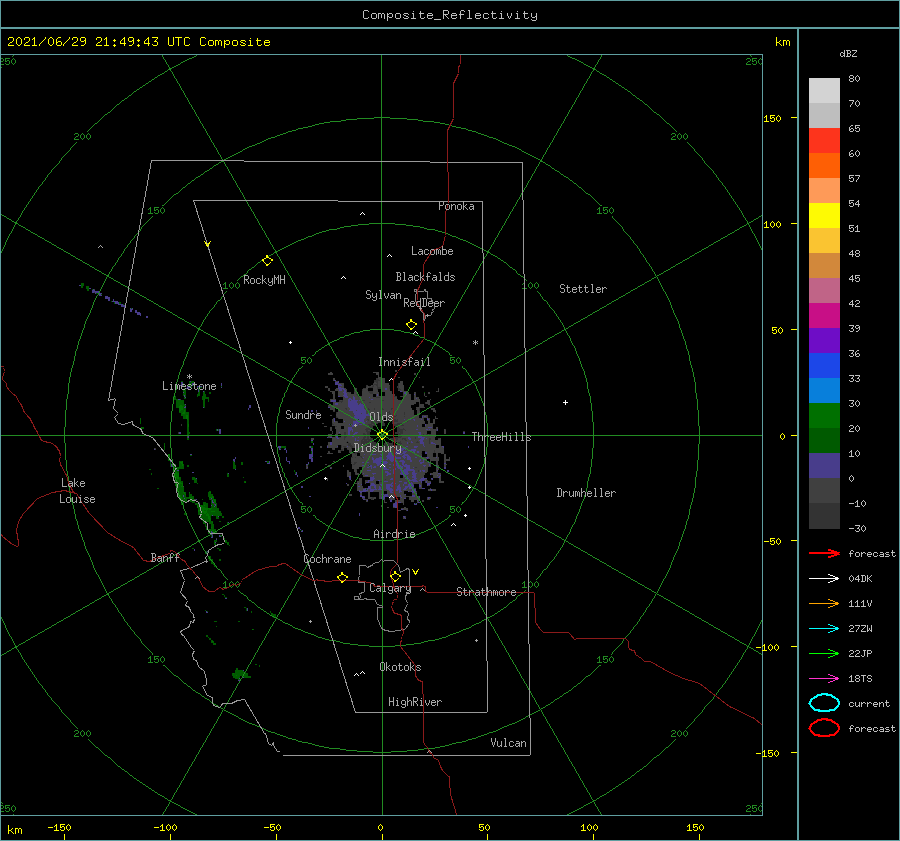This screenshot has width=900, height=841.
Task: Click the Vulcan town label
Action: pos(508,743)
